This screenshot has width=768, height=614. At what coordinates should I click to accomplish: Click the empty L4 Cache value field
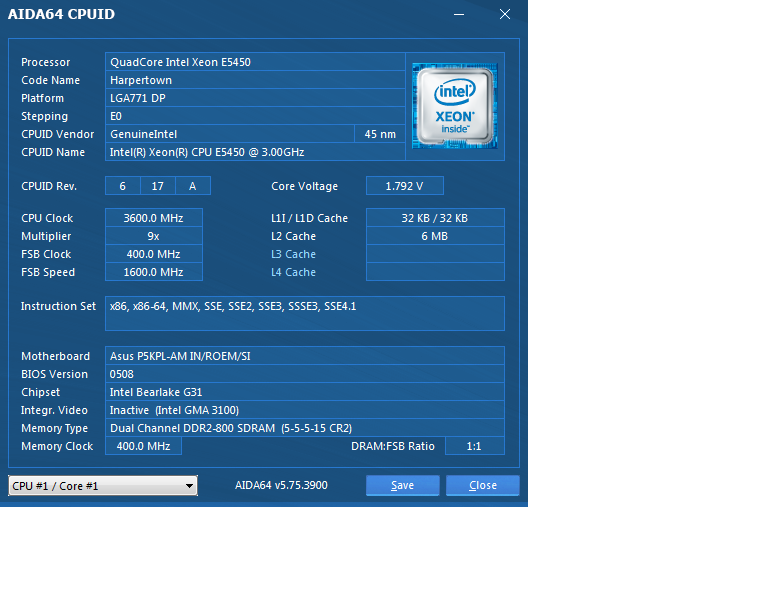[x=435, y=272]
